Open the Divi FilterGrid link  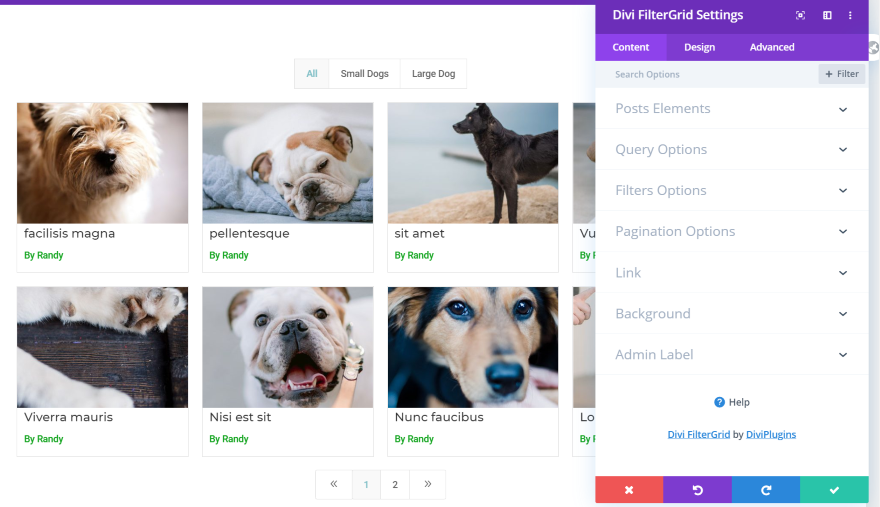699,435
